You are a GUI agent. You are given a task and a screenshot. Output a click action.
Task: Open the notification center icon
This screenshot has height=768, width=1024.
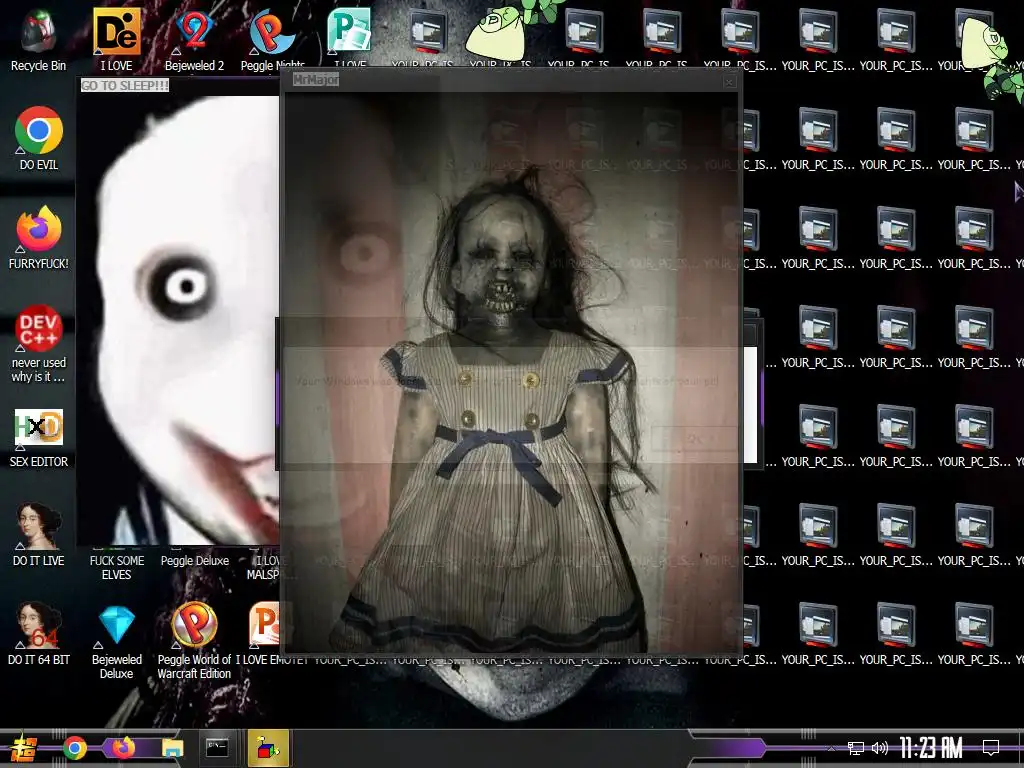[991, 748]
